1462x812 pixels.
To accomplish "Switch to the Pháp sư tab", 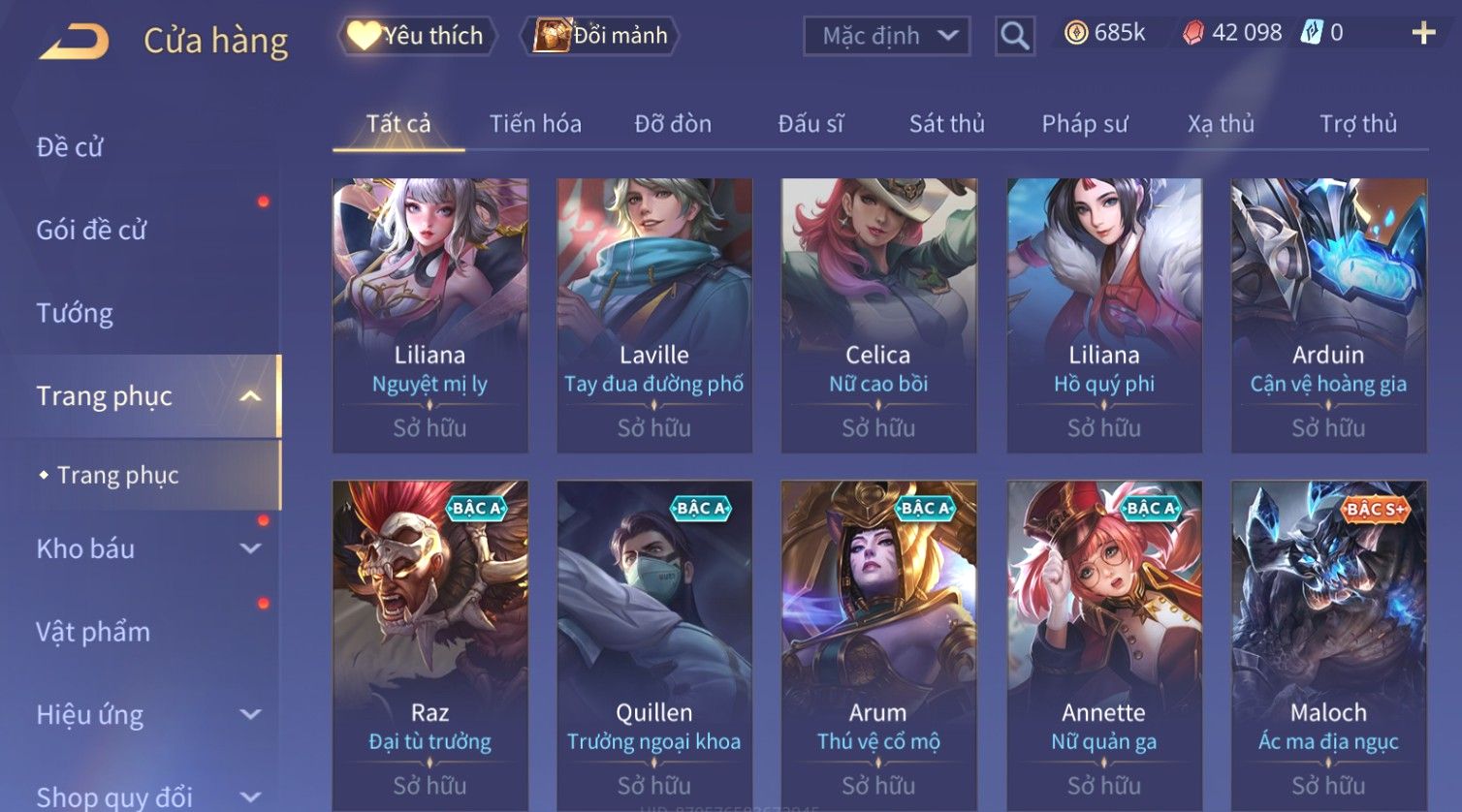I will (x=1084, y=124).
